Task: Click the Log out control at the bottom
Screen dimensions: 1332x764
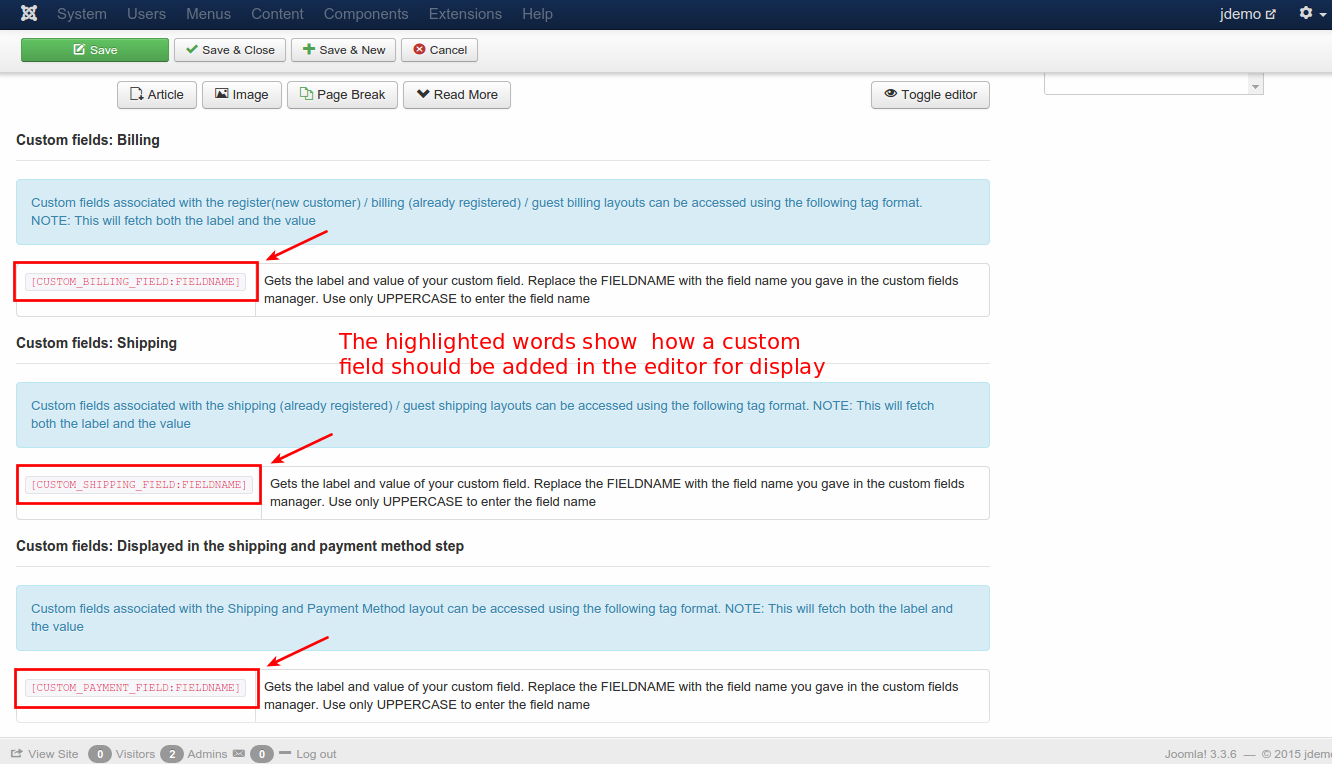Action: tap(315, 754)
